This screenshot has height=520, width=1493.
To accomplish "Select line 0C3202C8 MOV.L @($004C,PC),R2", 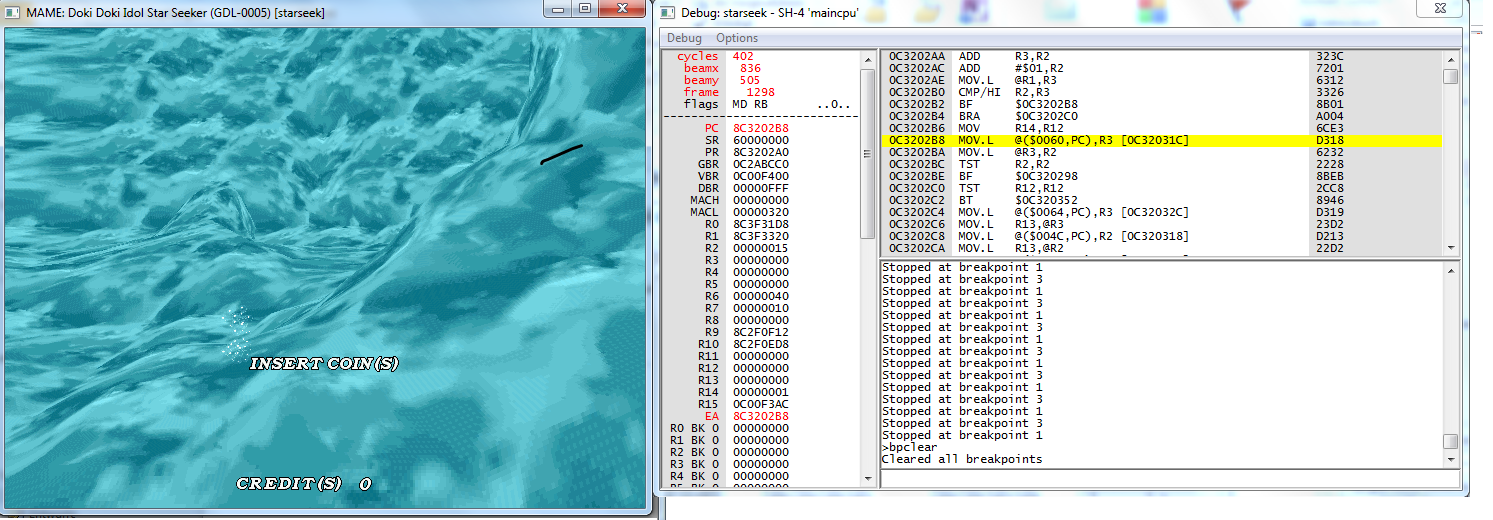I will tap(1160, 237).
